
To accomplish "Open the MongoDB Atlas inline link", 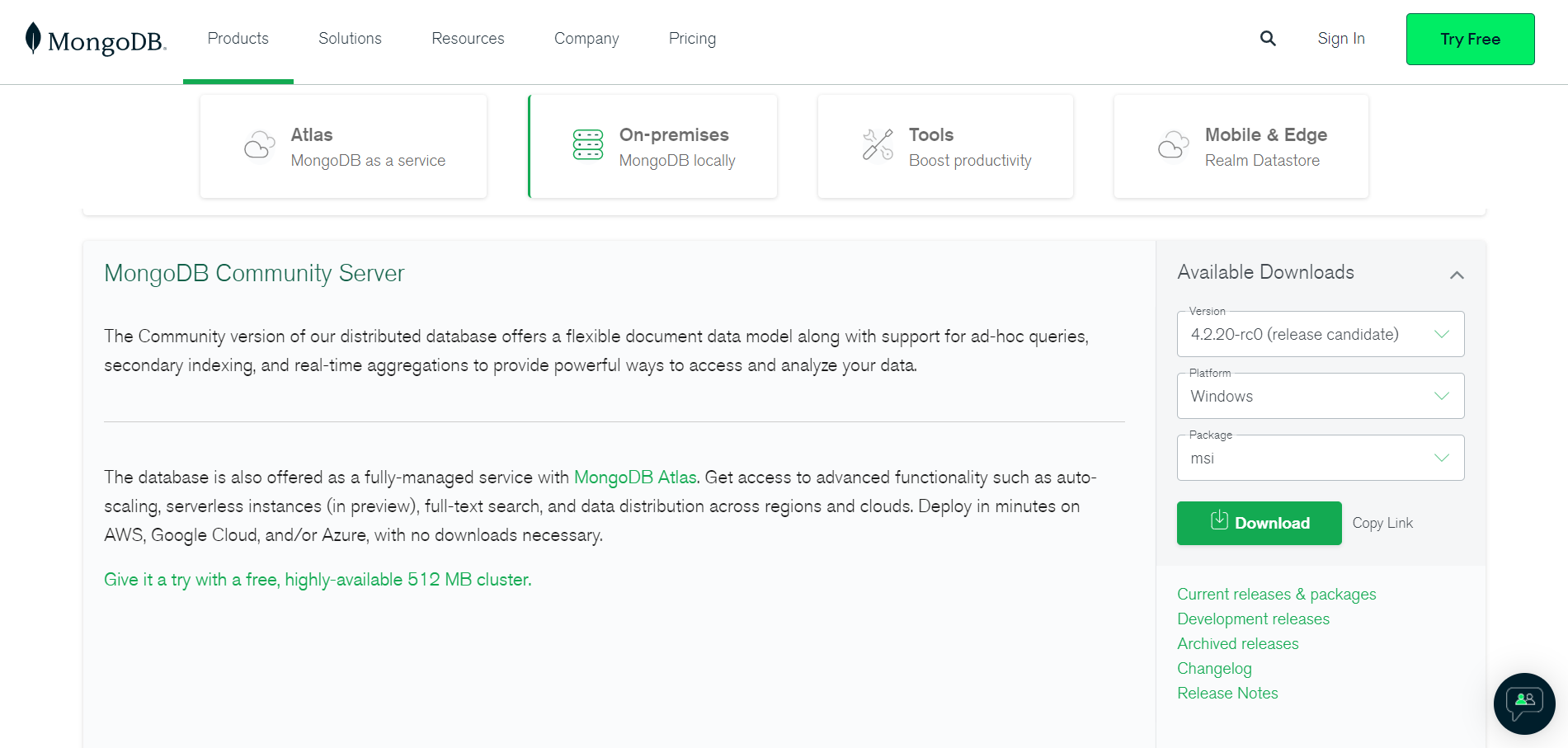I will click(x=635, y=477).
